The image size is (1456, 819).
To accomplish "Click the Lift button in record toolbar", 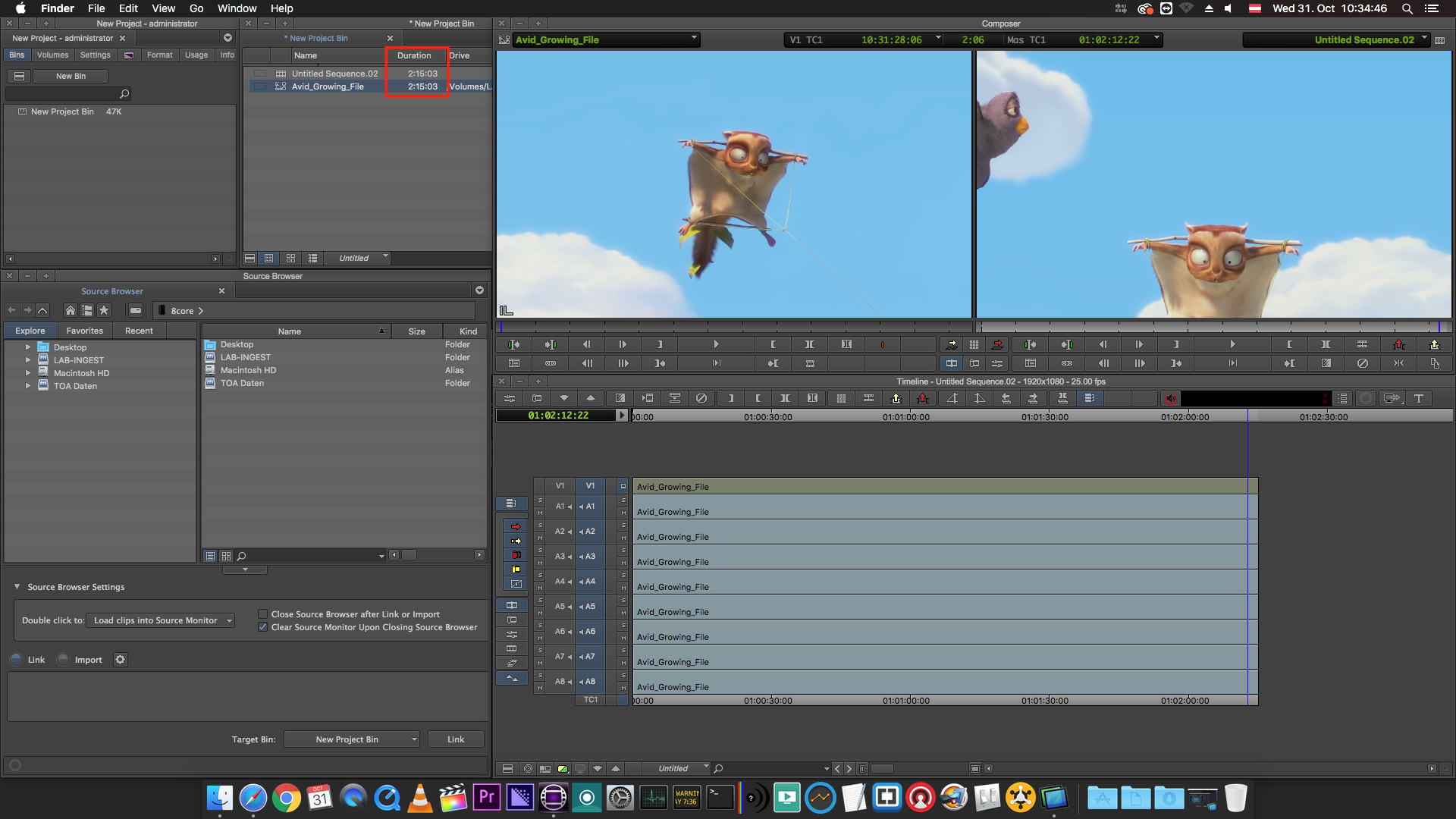I will [1399, 344].
